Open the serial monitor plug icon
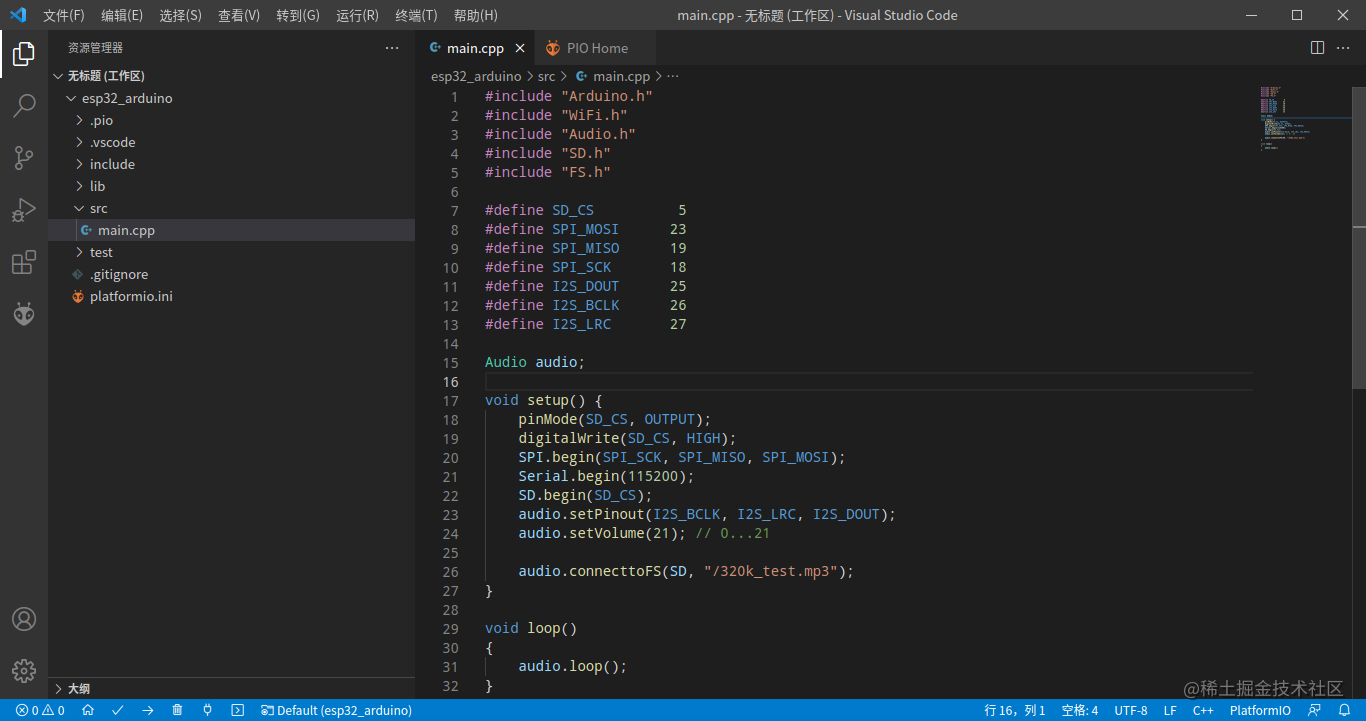1366x721 pixels. 207,710
